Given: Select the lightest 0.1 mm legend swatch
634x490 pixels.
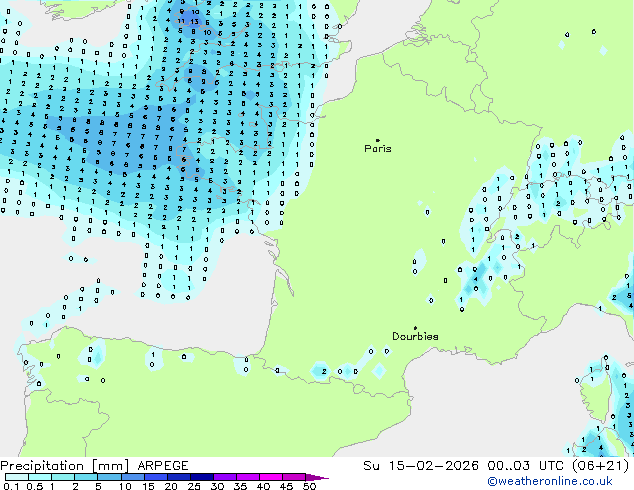Looking at the screenshot, I should click(x=17, y=477).
